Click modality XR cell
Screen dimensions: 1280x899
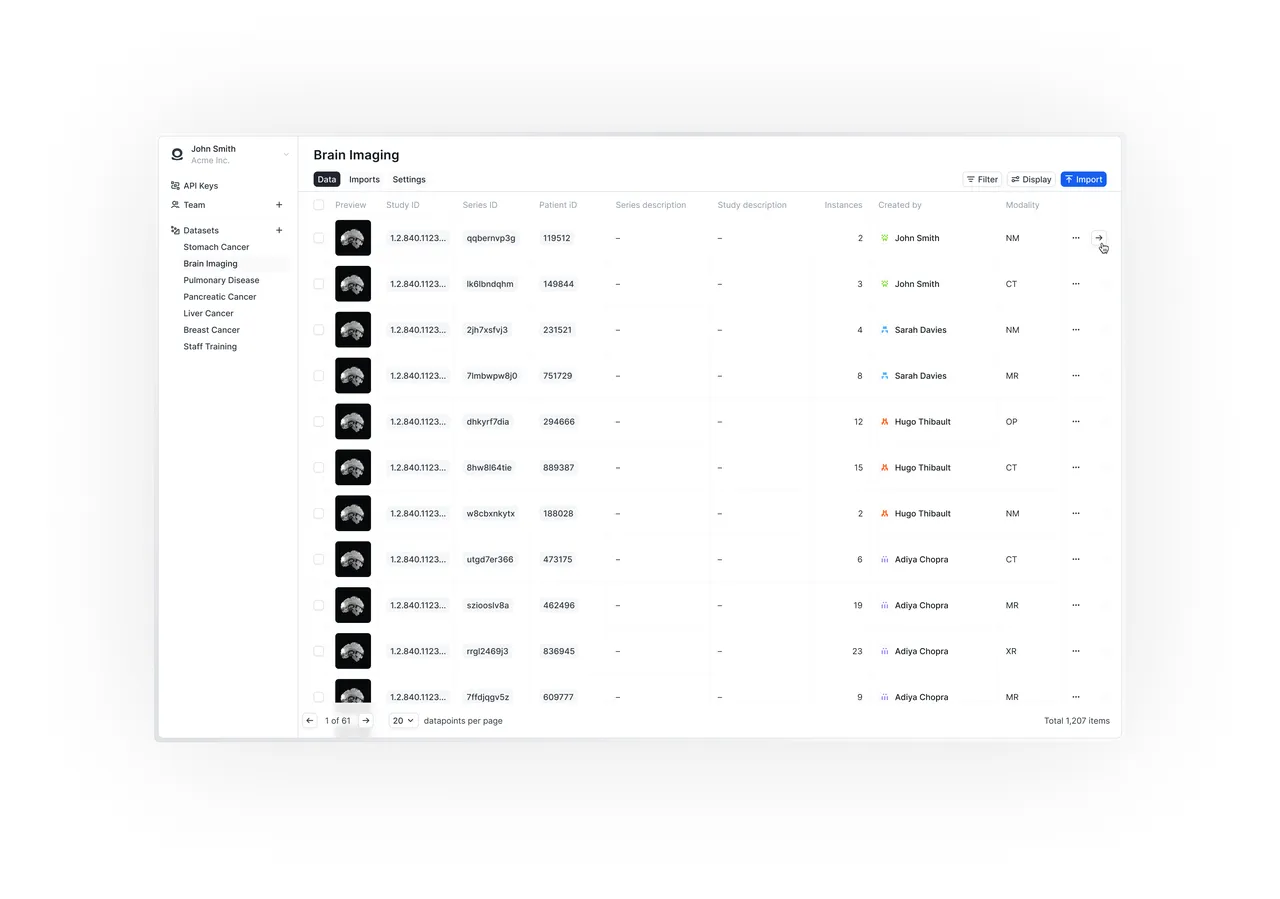[1011, 652]
